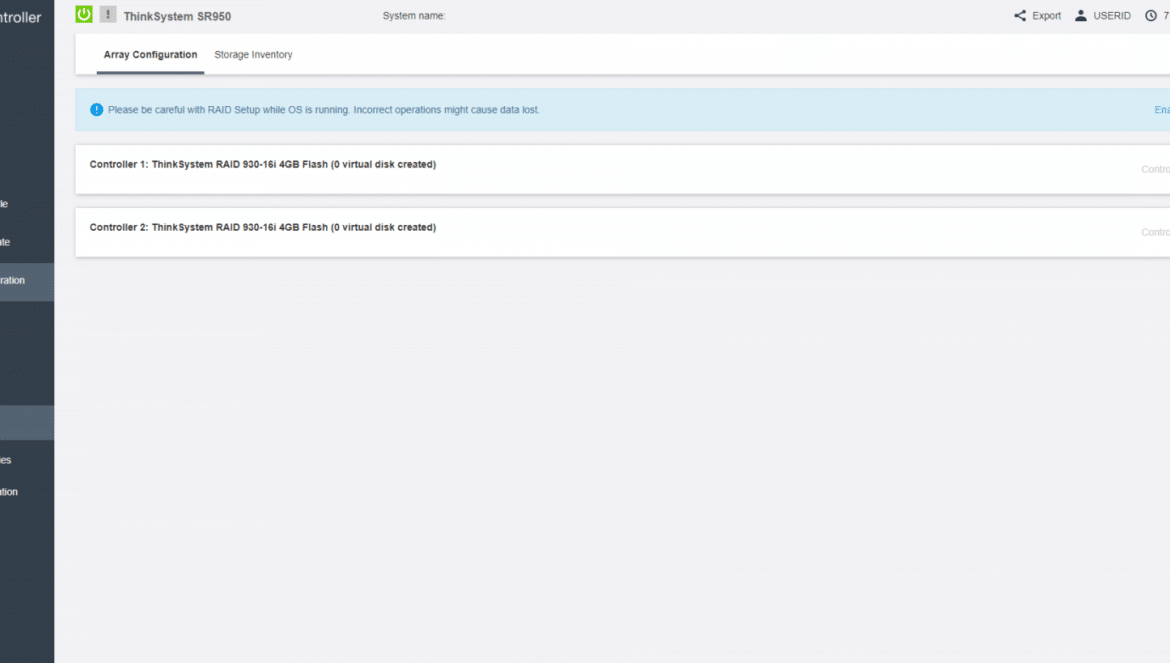Viewport: 1170px width, 663px height.
Task: Switch to the Array Configuration tab
Action: [150, 54]
